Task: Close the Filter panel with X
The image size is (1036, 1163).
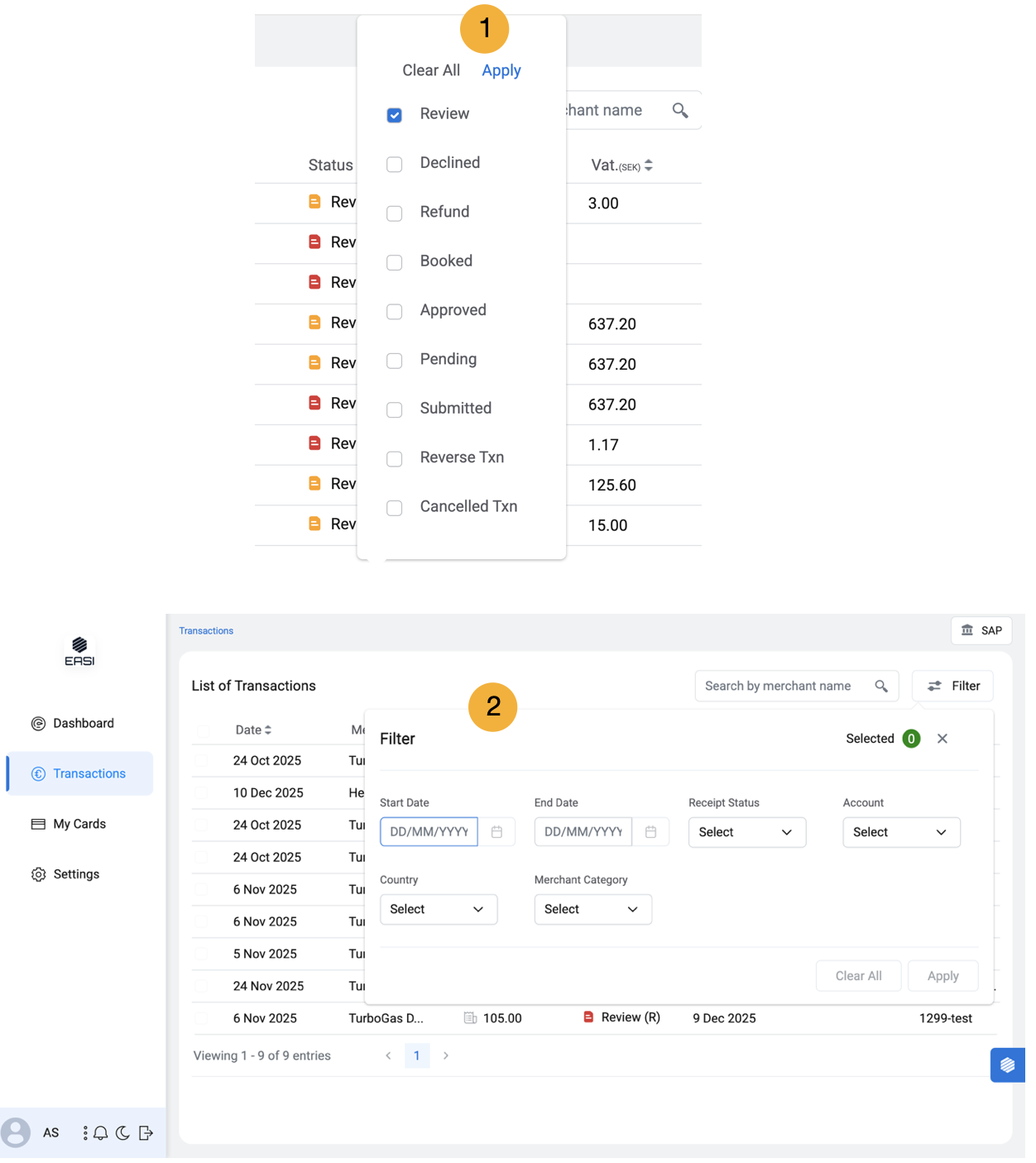Action: 942,739
